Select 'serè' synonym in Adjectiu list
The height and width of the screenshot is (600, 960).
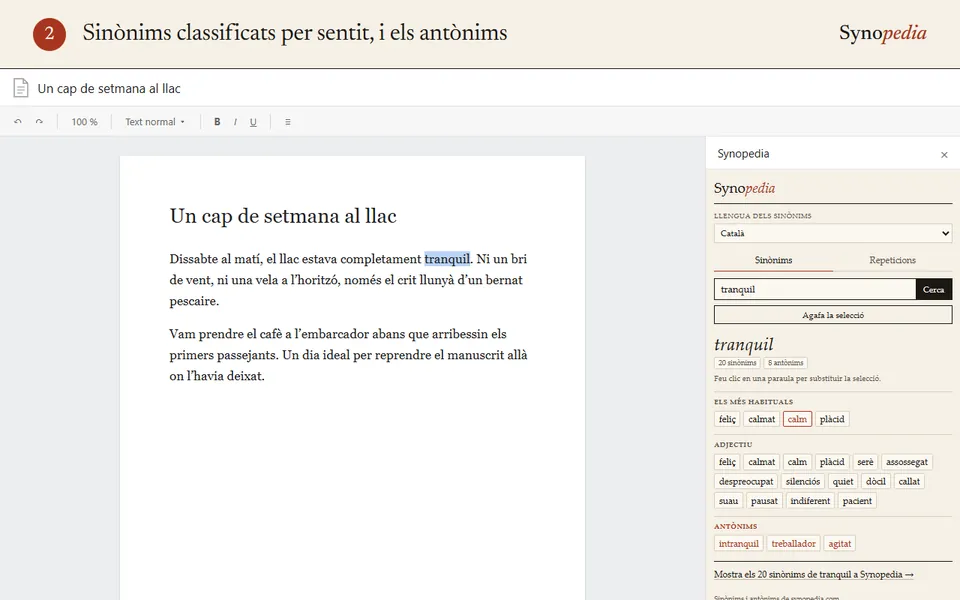(x=865, y=462)
